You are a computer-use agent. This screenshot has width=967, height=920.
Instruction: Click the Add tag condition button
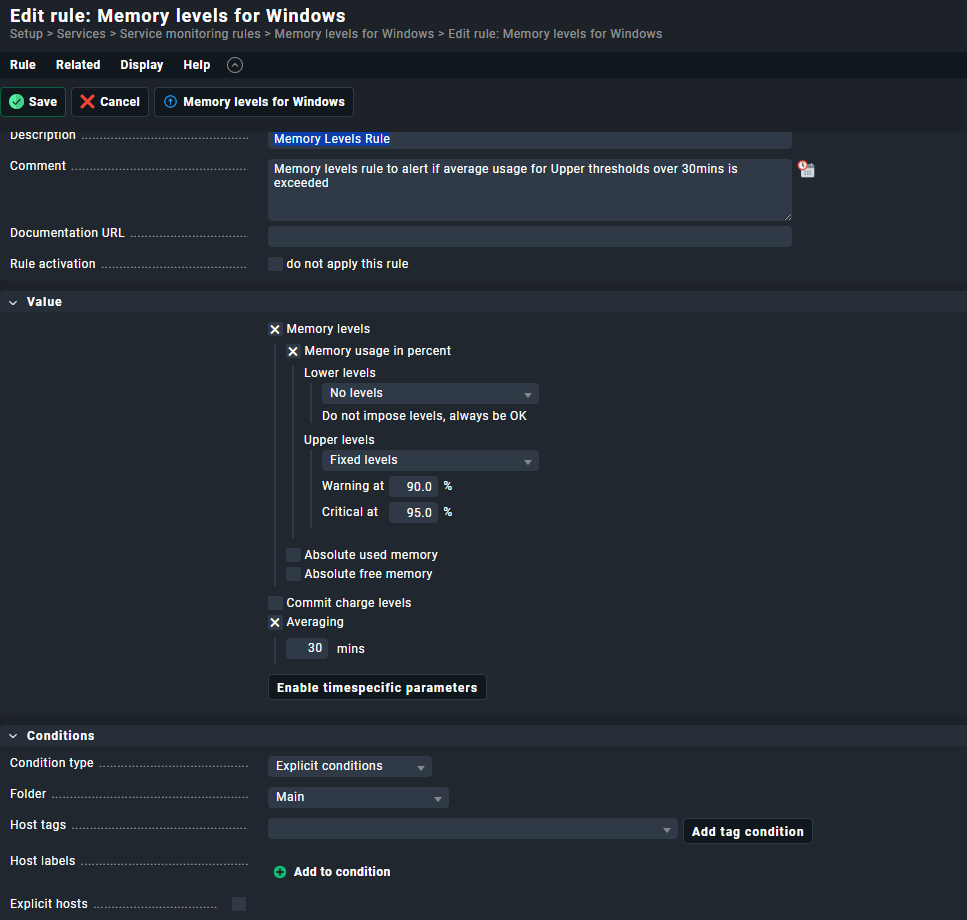(747, 832)
